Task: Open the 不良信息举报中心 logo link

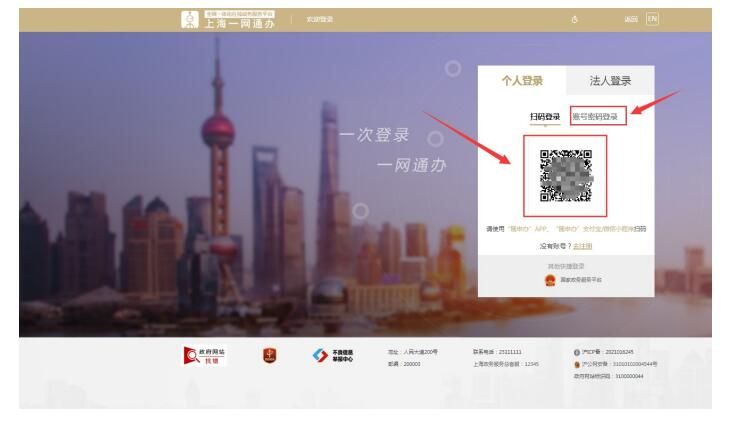Action: (333, 356)
